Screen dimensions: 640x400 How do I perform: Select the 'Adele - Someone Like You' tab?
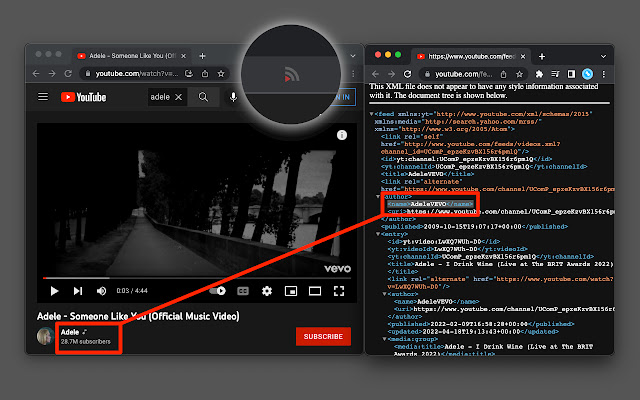pos(132,56)
